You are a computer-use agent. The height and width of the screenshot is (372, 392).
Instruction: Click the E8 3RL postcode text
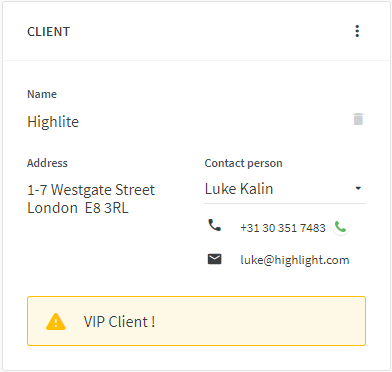pyautogui.click(x=107, y=208)
